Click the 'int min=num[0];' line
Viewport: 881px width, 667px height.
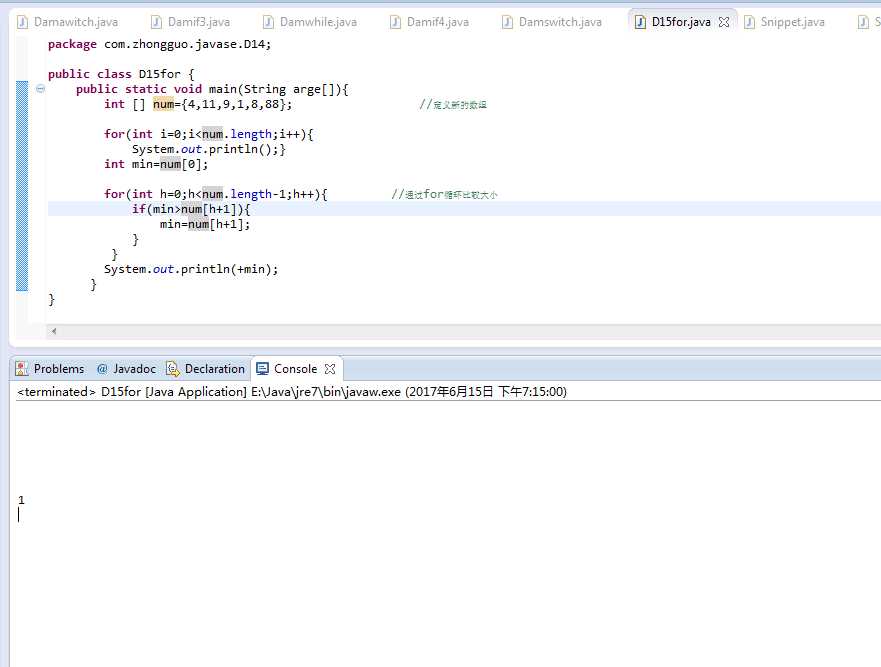pos(156,164)
